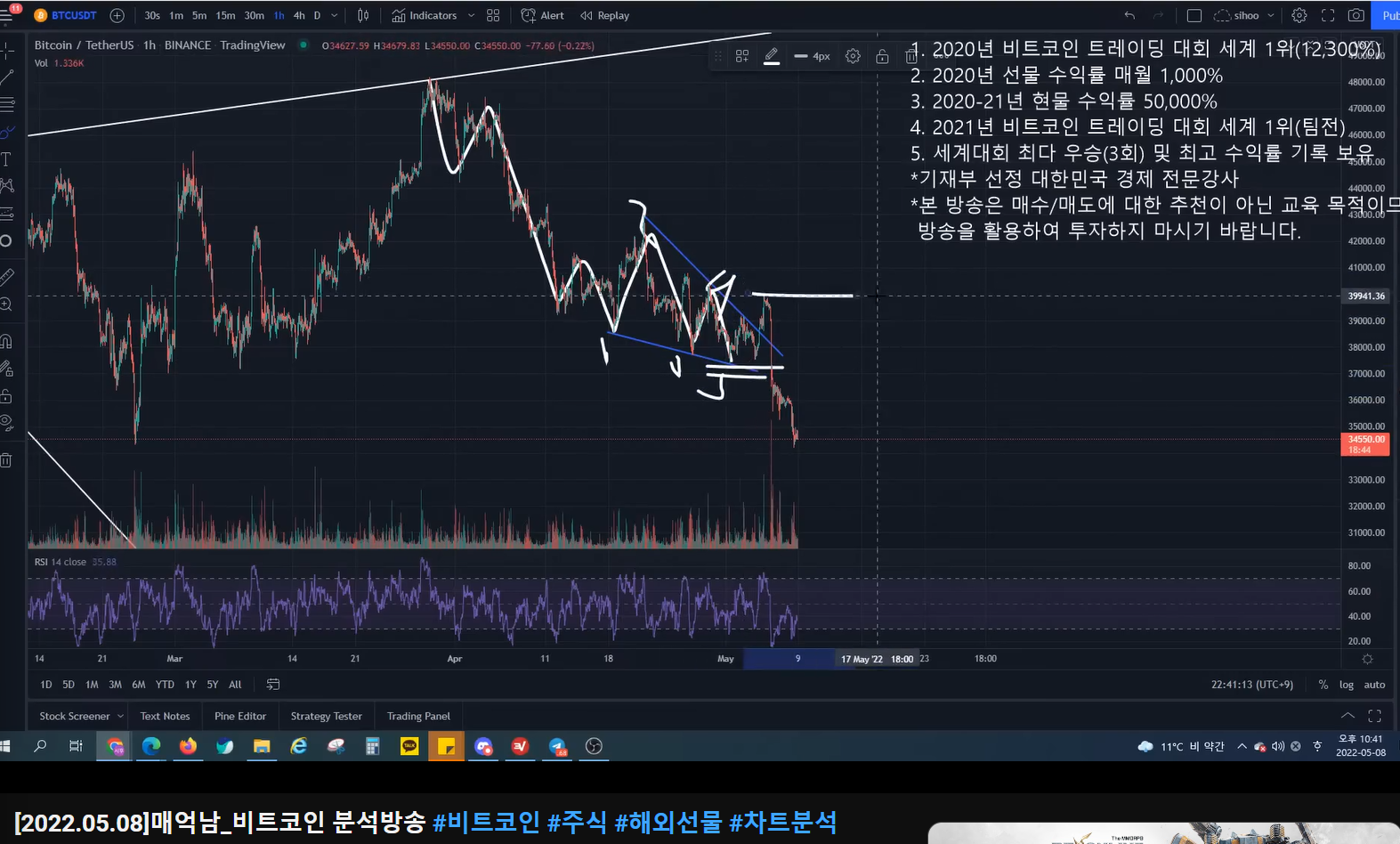Add a symbol to compare

[117, 15]
